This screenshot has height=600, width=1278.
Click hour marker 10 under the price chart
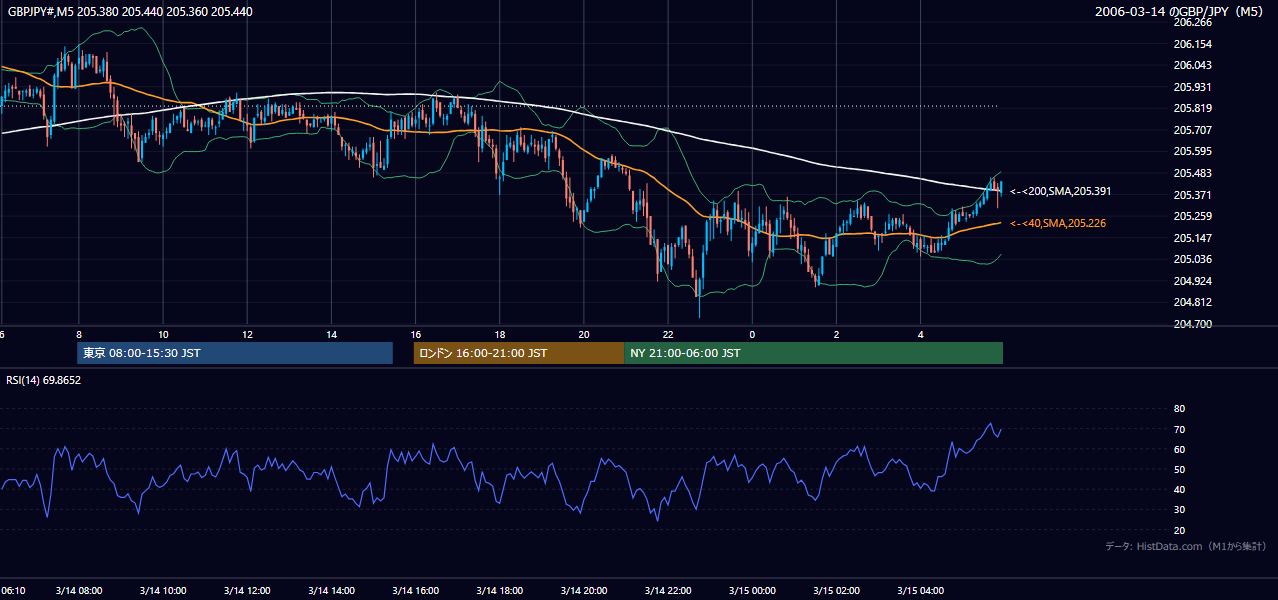163,335
